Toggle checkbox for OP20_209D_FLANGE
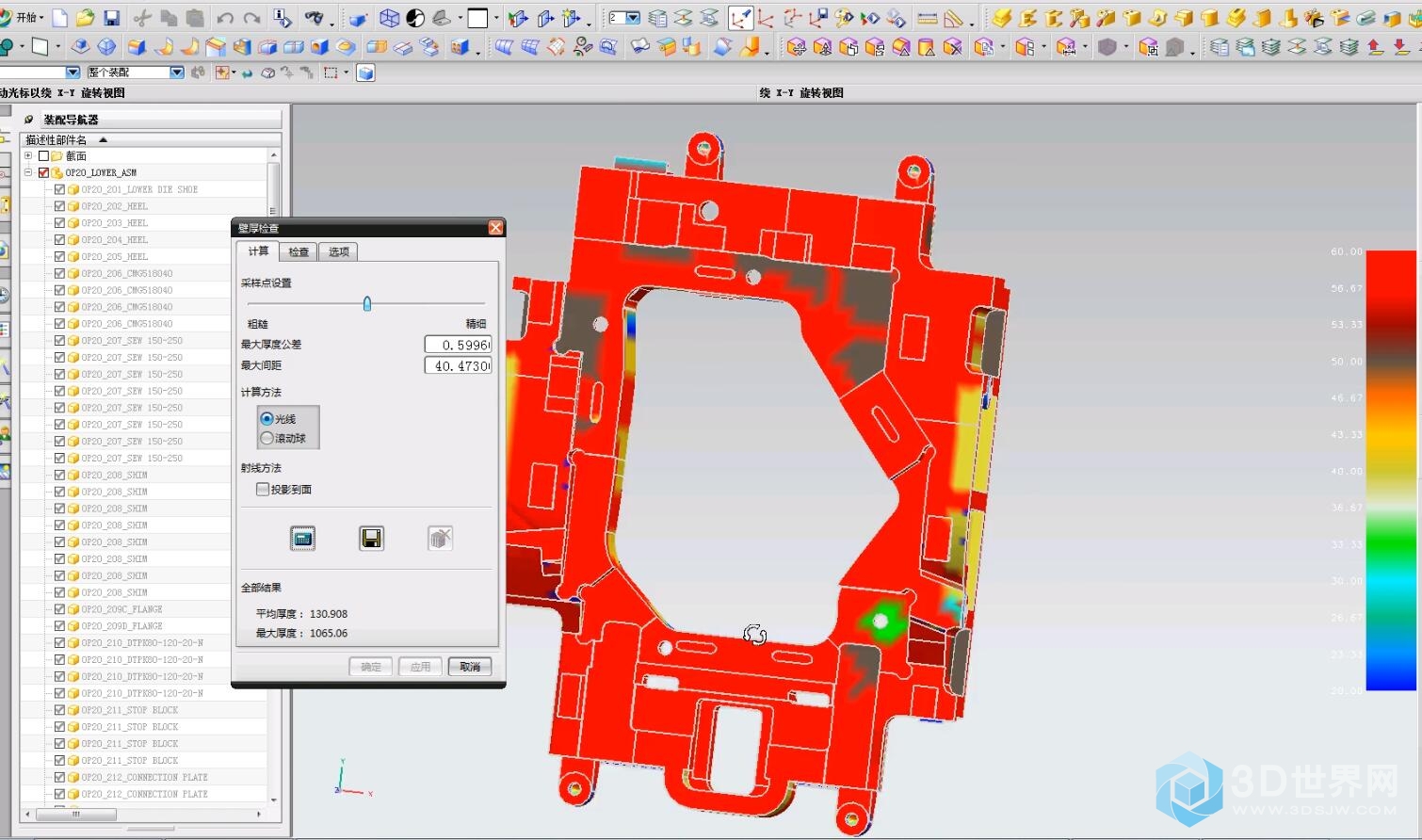 59,626
